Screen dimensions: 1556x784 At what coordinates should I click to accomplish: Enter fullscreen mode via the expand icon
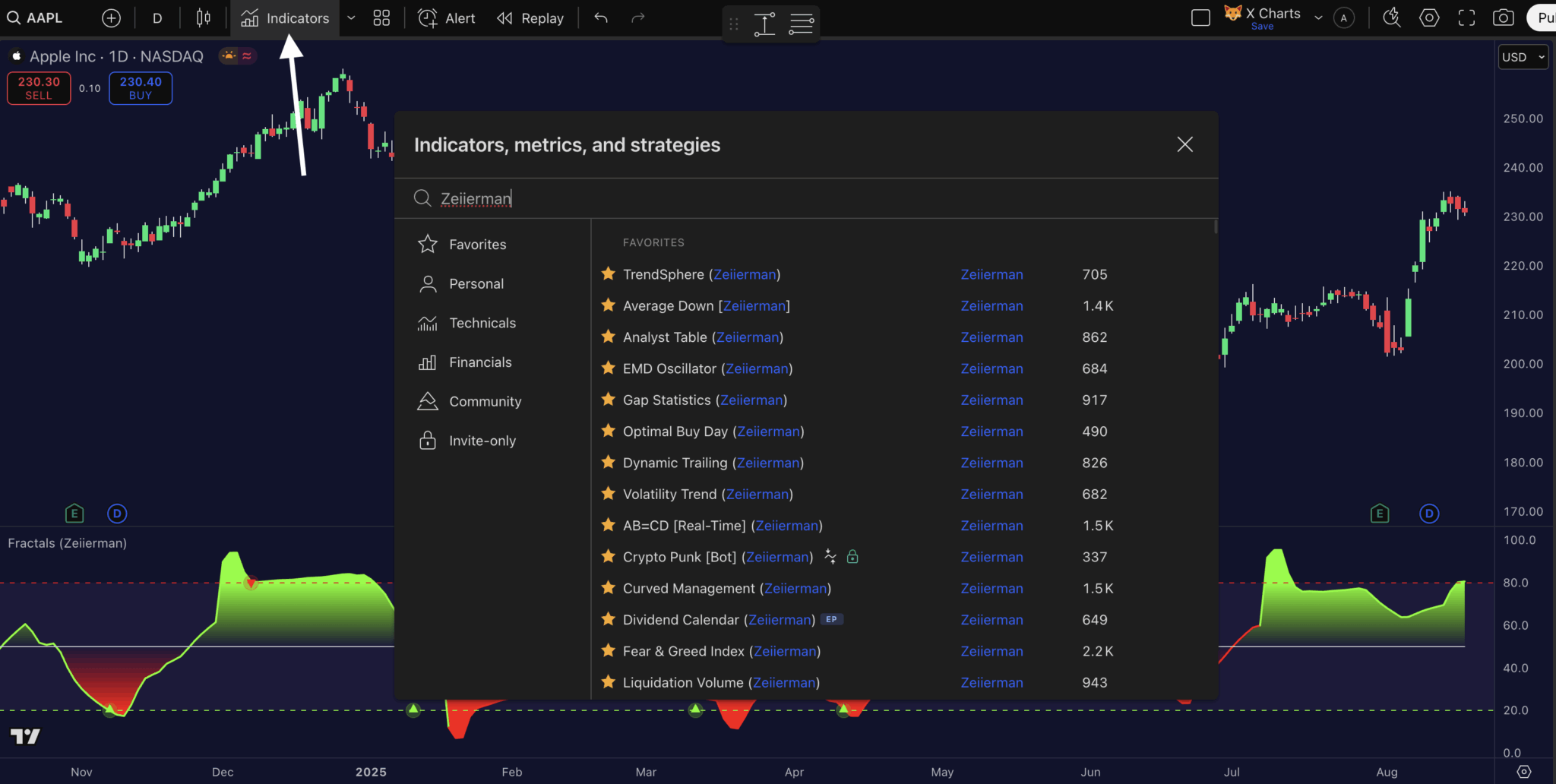point(1467,17)
